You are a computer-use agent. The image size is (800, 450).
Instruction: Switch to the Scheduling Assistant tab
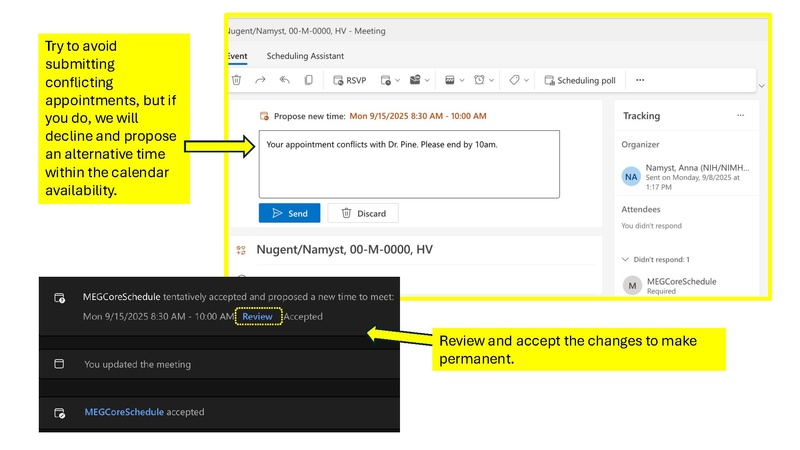[305, 56]
